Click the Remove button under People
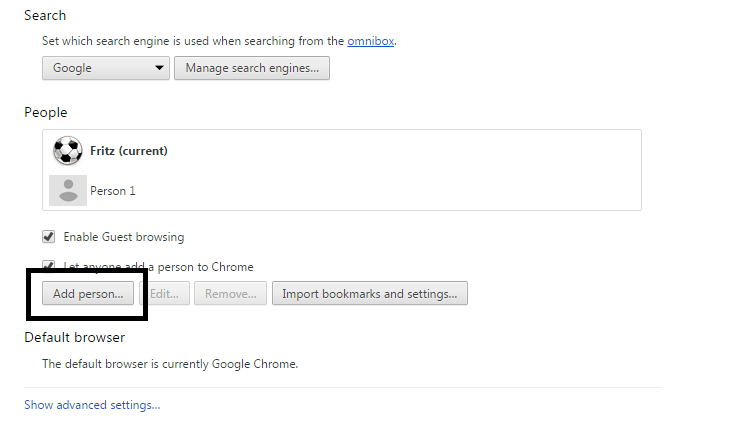The image size is (737, 427). click(x=230, y=294)
